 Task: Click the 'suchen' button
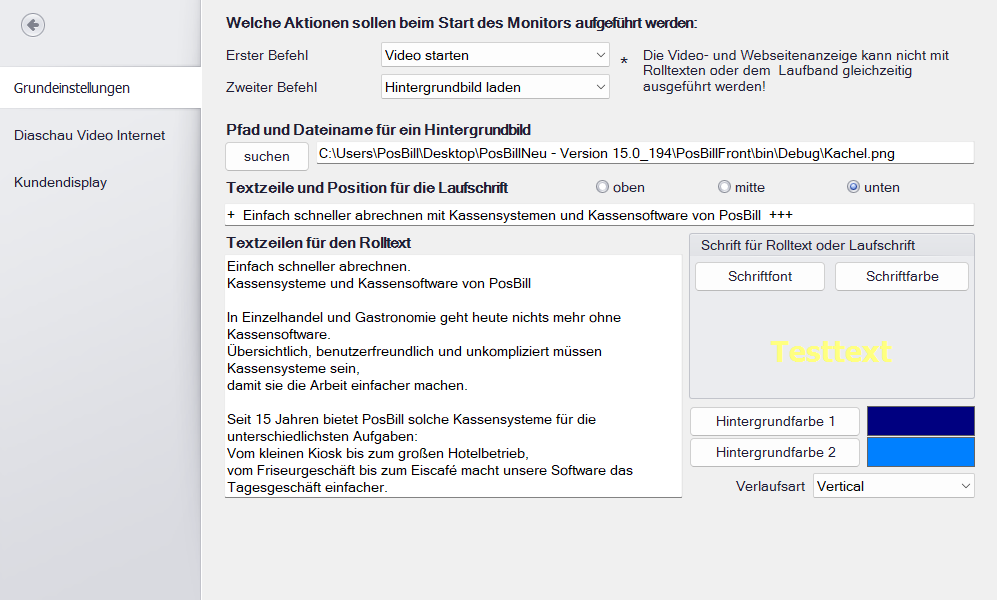(x=266, y=156)
